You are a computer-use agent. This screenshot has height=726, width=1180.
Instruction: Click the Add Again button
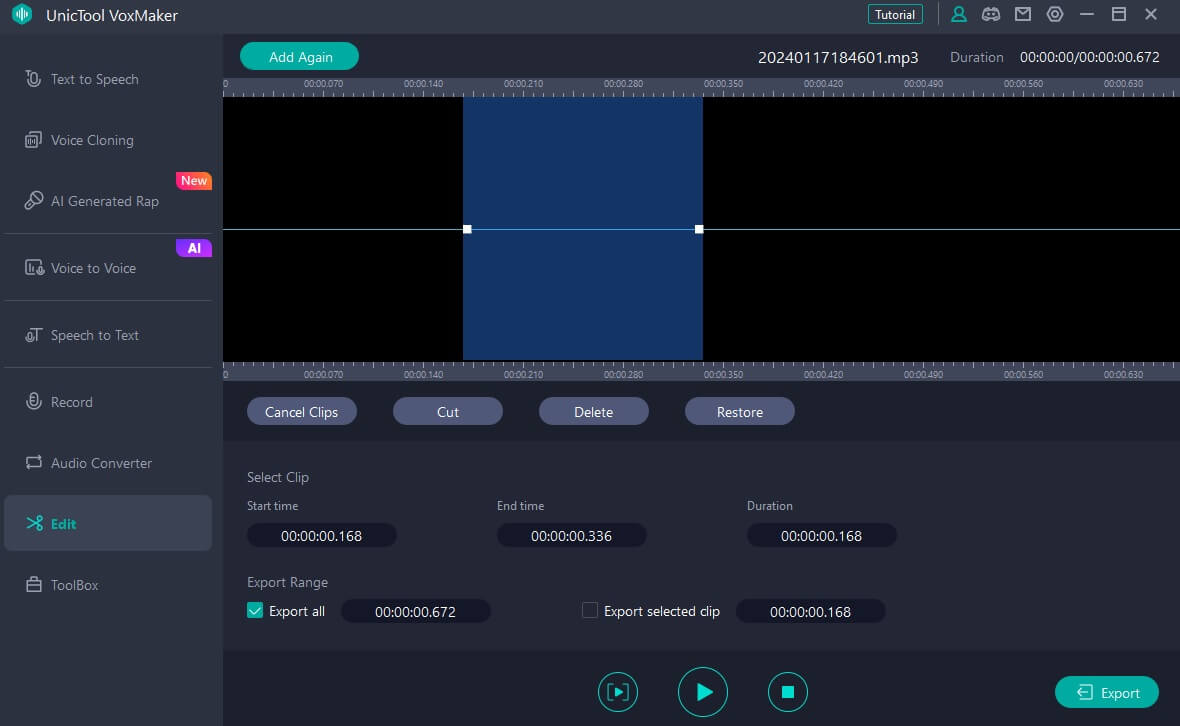(300, 56)
